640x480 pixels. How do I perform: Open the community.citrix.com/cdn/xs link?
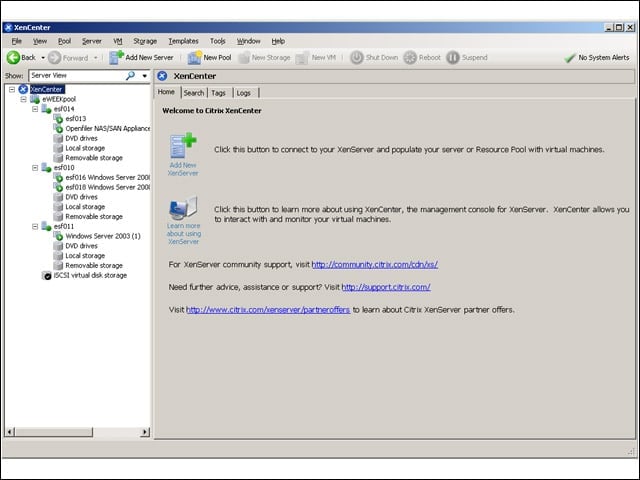click(375, 264)
